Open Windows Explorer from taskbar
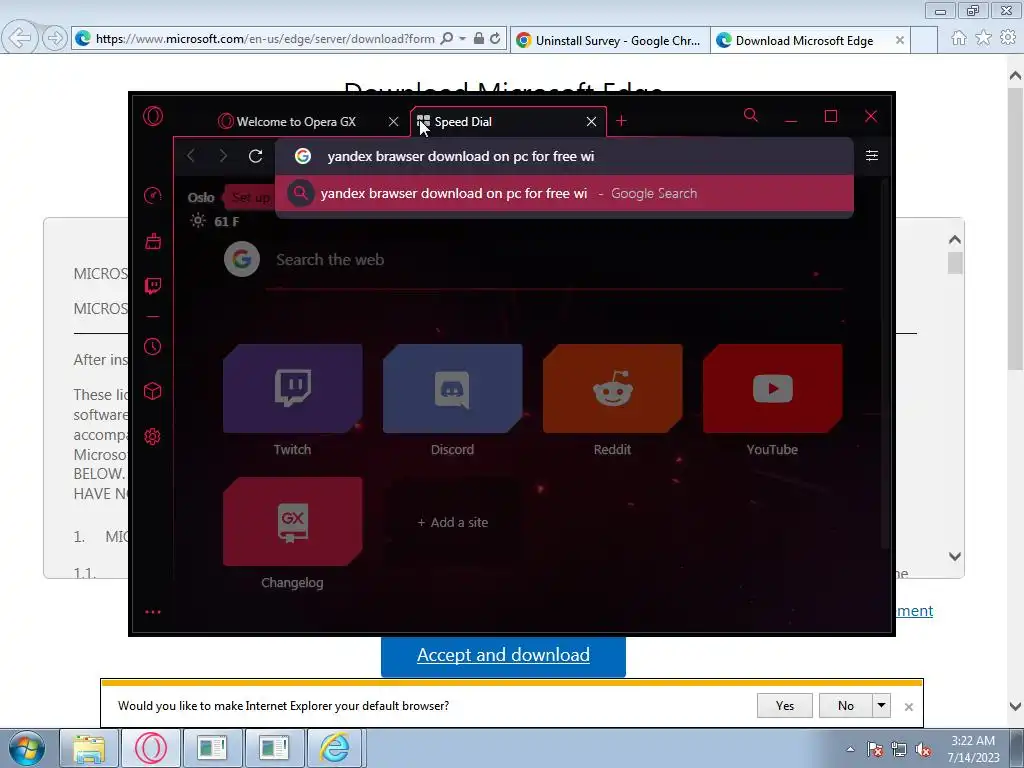Image resolution: width=1024 pixels, height=768 pixels. [89, 748]
